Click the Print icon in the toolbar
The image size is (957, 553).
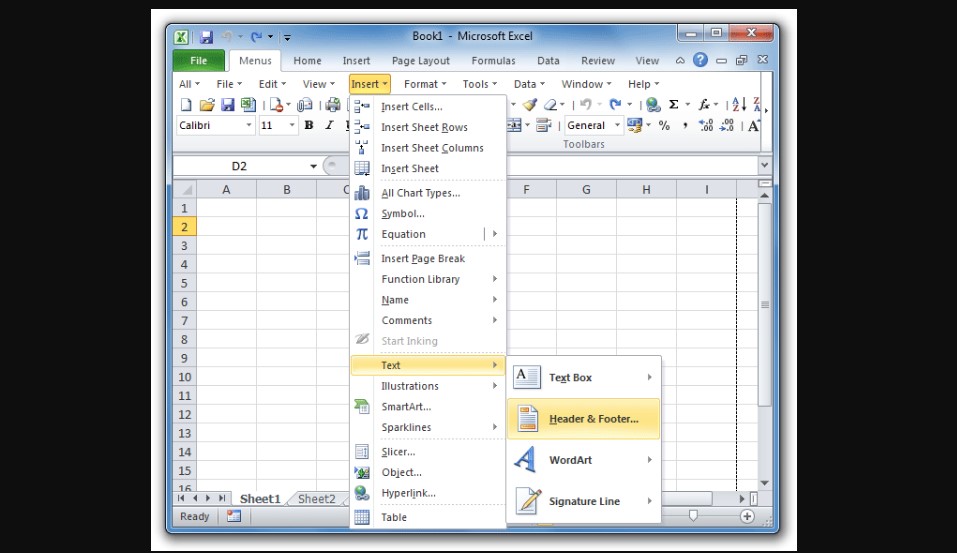(333, 105)
